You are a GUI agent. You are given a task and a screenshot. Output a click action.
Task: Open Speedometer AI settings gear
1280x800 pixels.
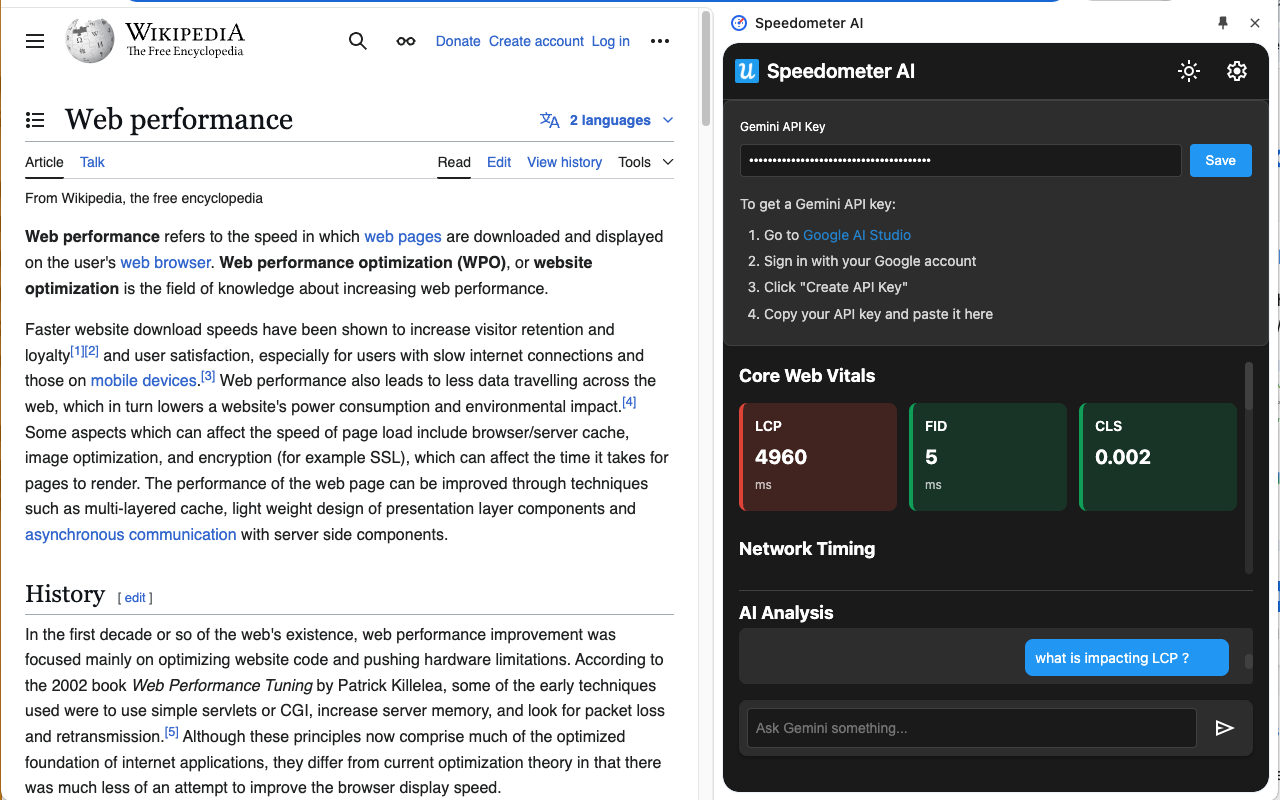[1237, 71]
